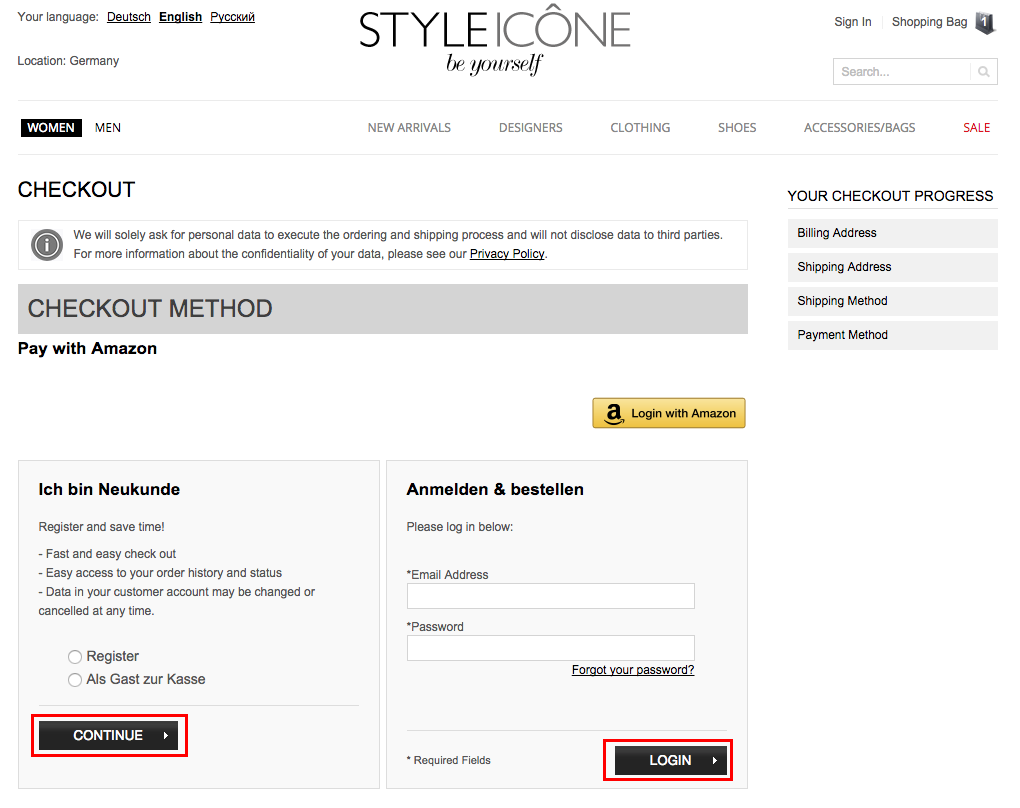The width and height of the screenshot is (1020, 808).
Task: Focus the Email Address field
Action: (551, 596)
